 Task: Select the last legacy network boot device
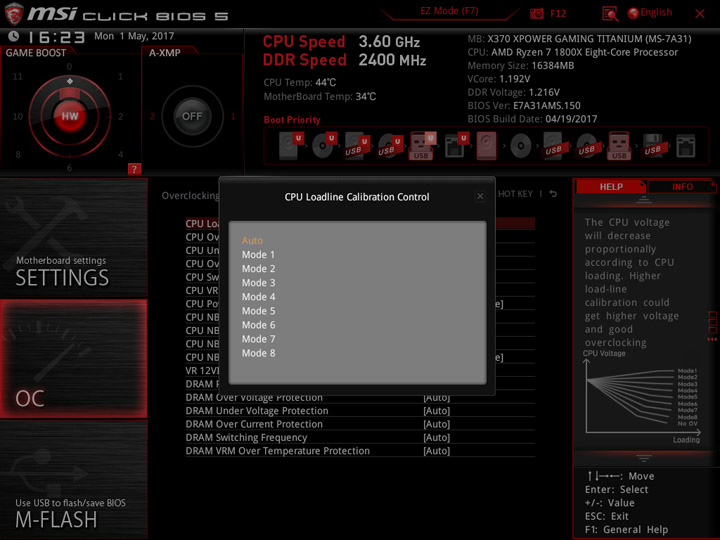click(686, 146)
